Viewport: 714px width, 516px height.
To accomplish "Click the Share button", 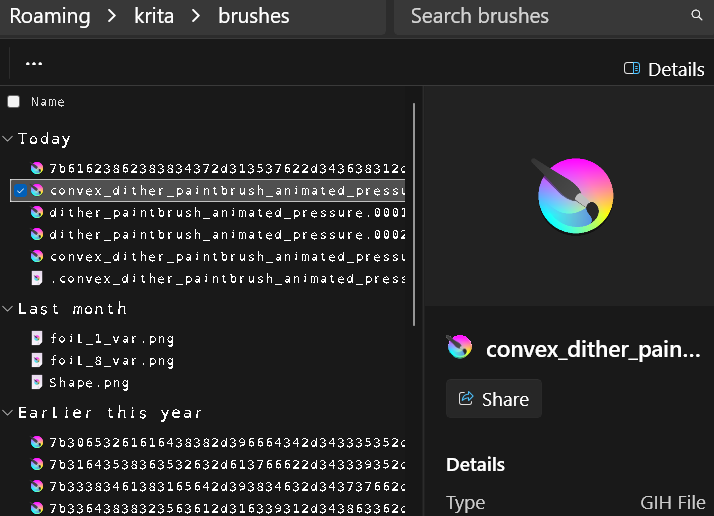I will tap(494, 399).
